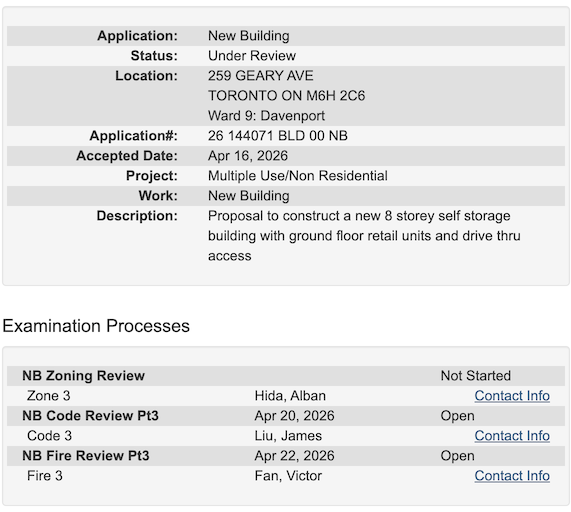
Task: Click the TORONTO ON M6H 2C6 postal line
Action: click(286, 96)
